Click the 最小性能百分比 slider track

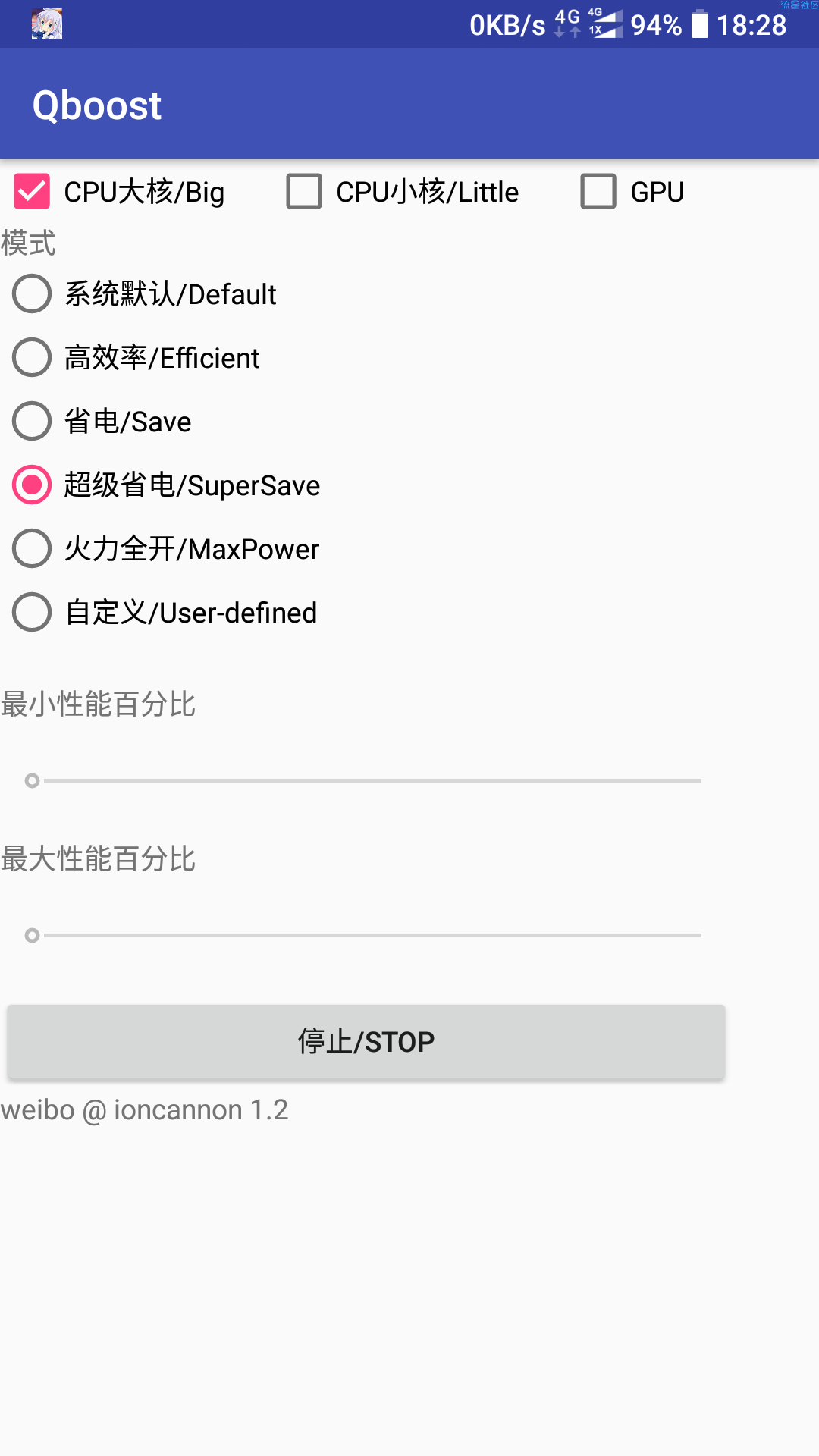362,780
